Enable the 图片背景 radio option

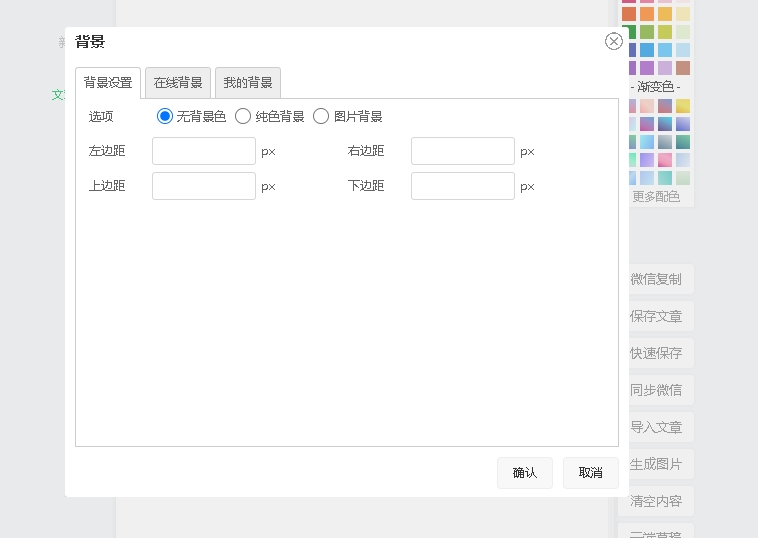tap(321, 116)
